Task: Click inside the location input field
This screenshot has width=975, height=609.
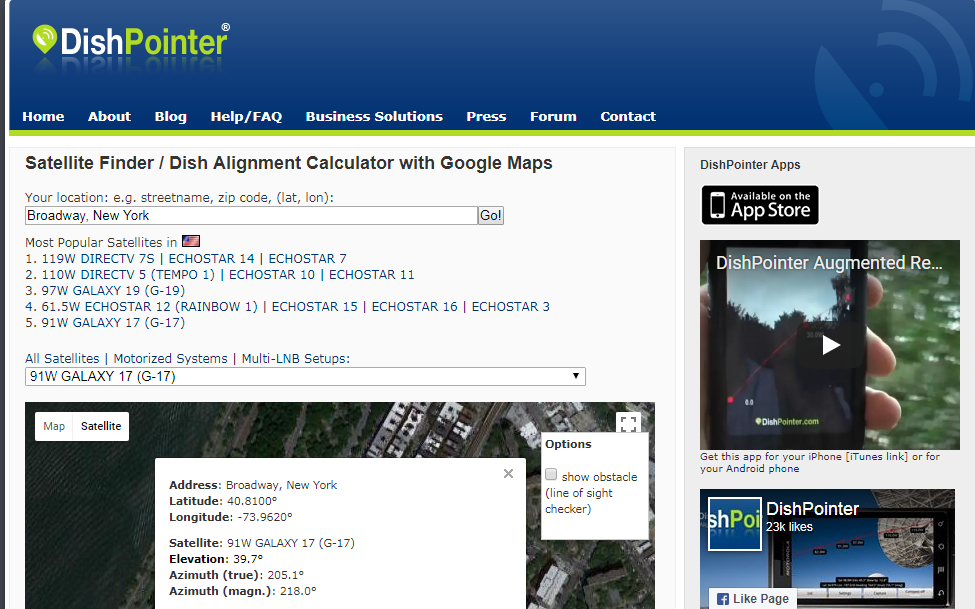Action: pos(250,215)
